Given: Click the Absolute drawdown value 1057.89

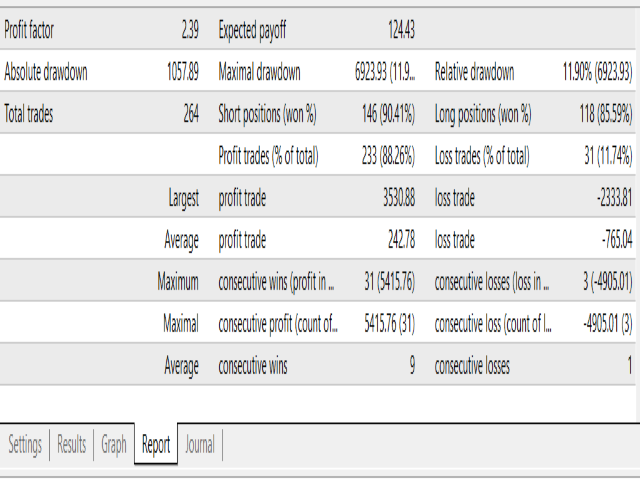Looking at the screenshot, I should pyautogui.click(x=178, y=72).
